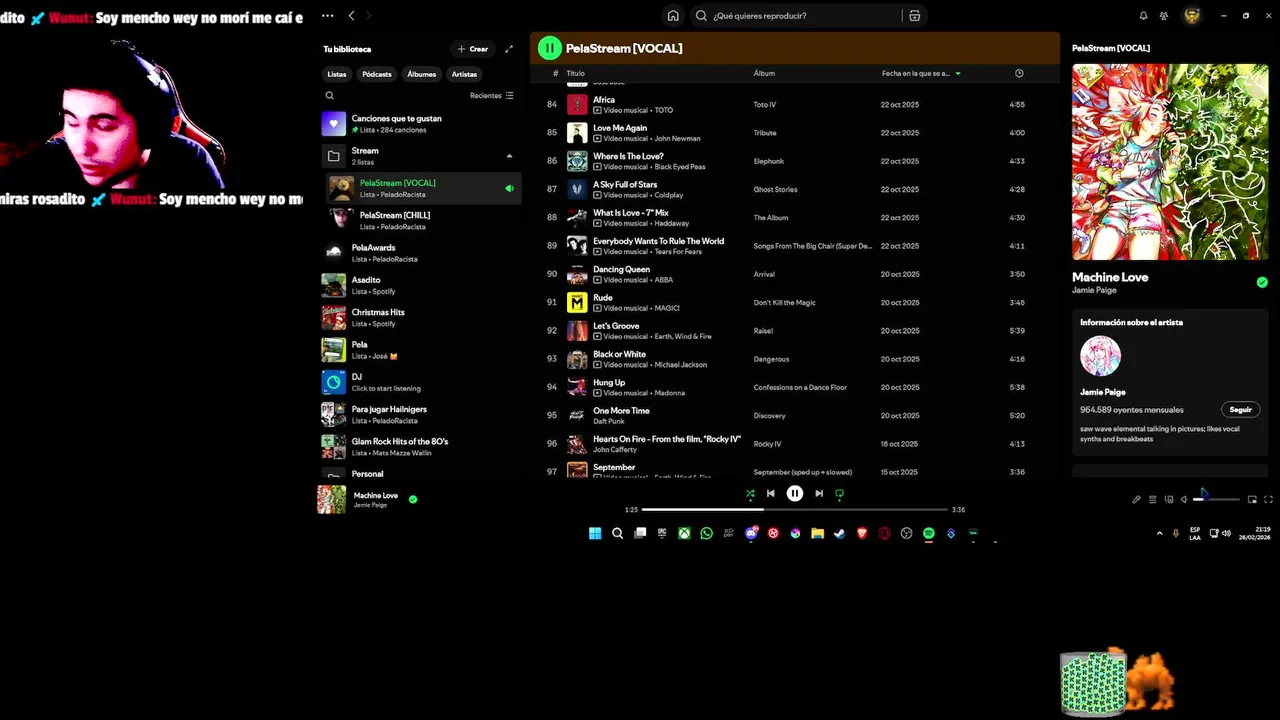Click the Crear button
1280x720 pixels.
pyautogui.click(x=473, y=49)
